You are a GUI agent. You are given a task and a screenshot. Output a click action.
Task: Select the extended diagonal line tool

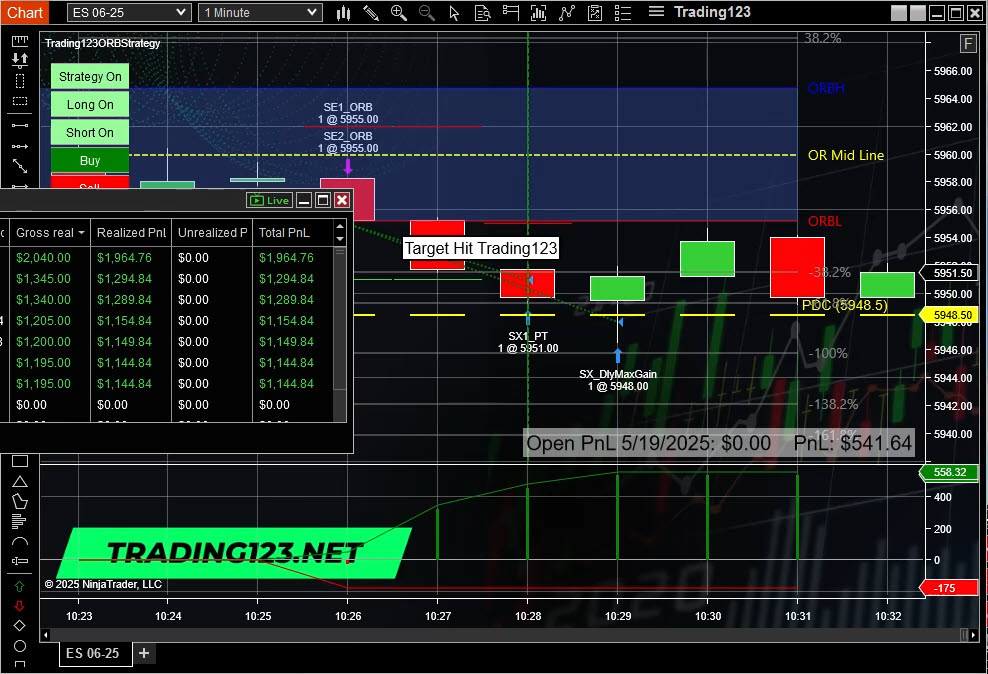click(x=20, y=166)
